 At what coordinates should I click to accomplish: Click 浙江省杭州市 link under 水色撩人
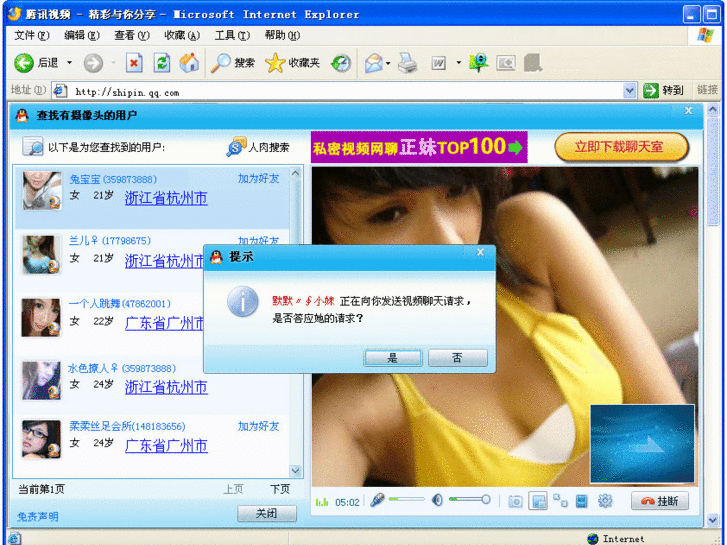tap(166, 387)
